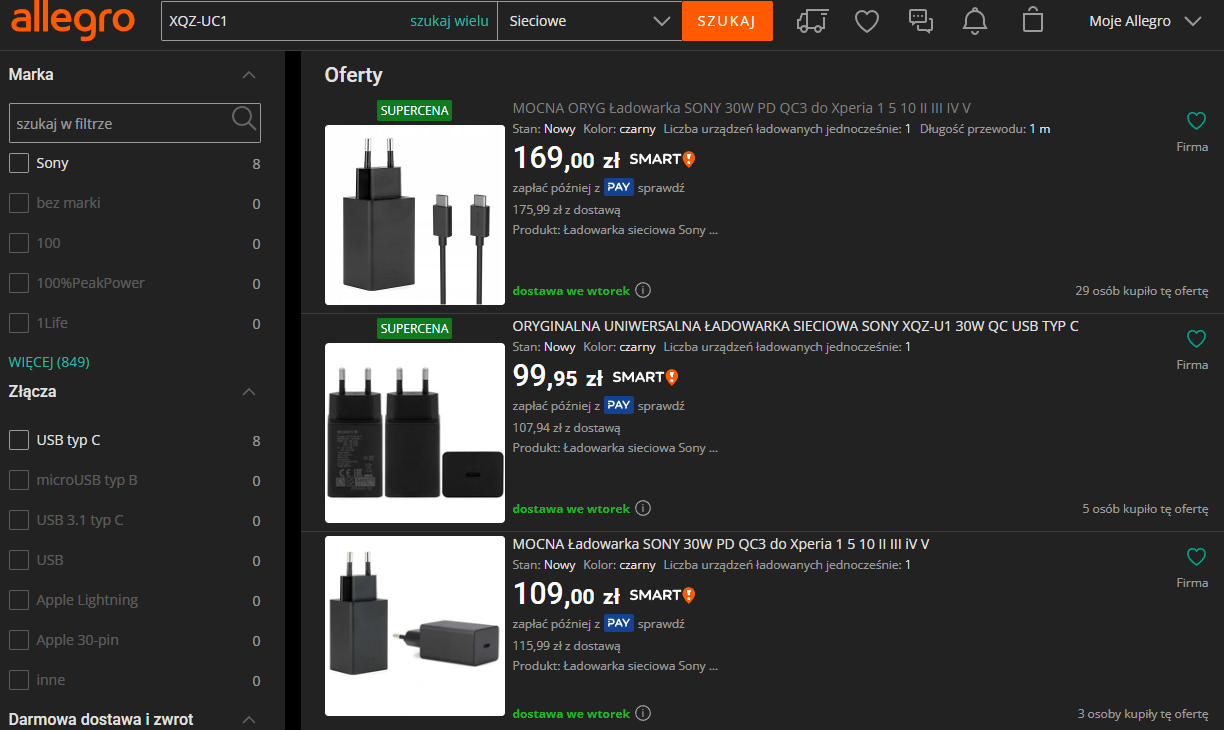
Task: Click PAY badge on 99,95 zł offer
Action: (619, 405)
